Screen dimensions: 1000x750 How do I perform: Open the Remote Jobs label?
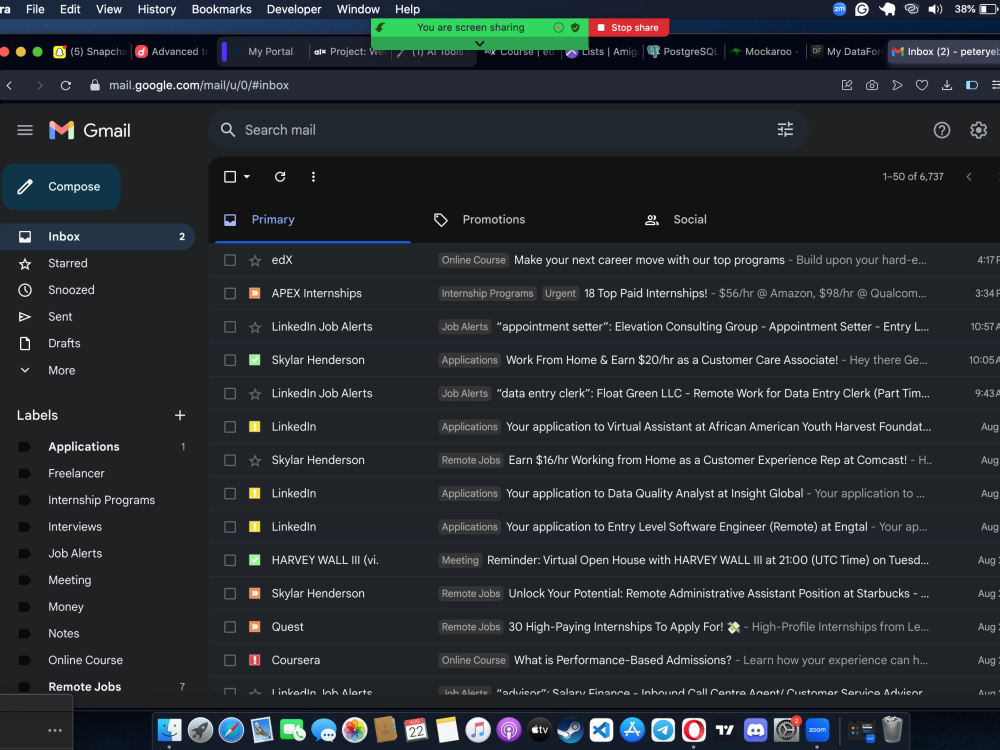pyautogui.click(x=84, y=687)
